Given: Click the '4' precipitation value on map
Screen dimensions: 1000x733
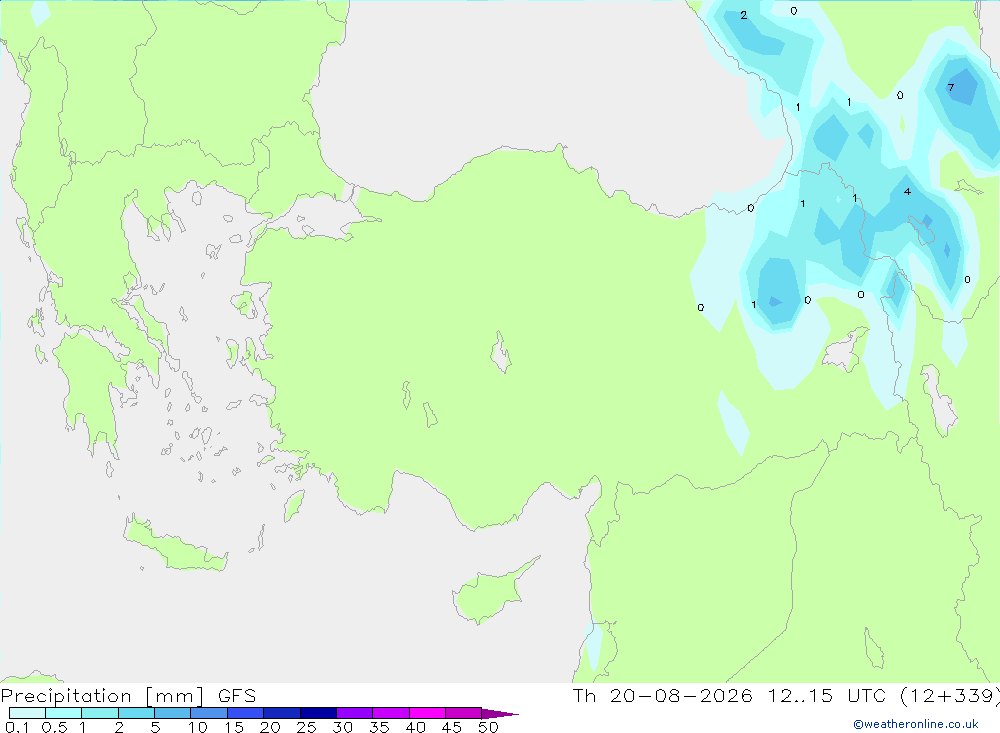Looking at the screenshot, I should pyautogui.click(x=907, y=191).
